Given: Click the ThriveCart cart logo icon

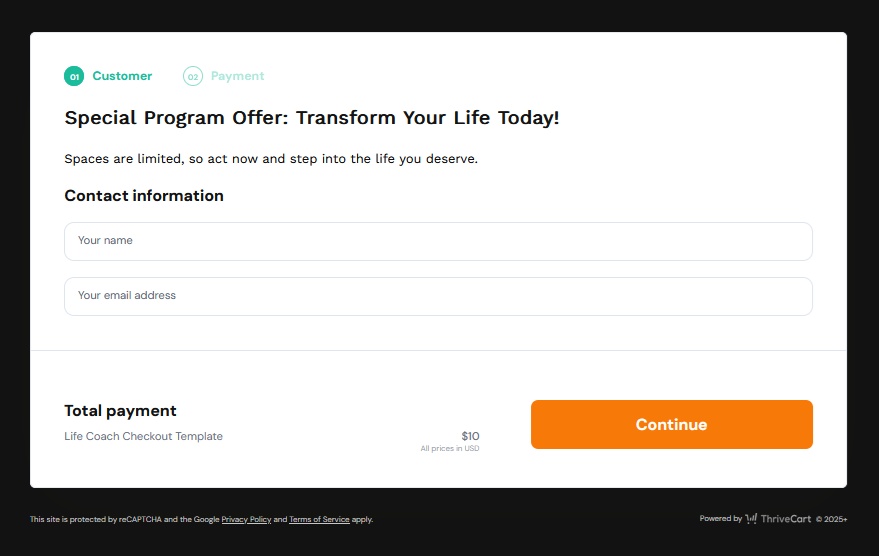Looking at the screenshot, I should coord(751,519).
